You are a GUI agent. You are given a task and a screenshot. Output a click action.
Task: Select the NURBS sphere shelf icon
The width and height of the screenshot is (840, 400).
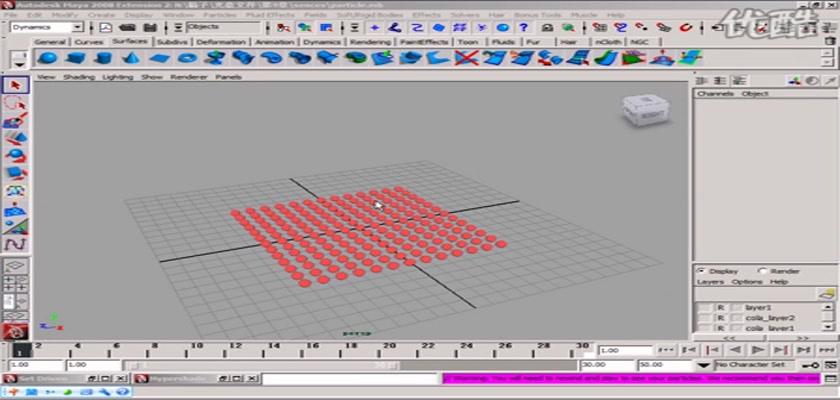click(46, 59)
